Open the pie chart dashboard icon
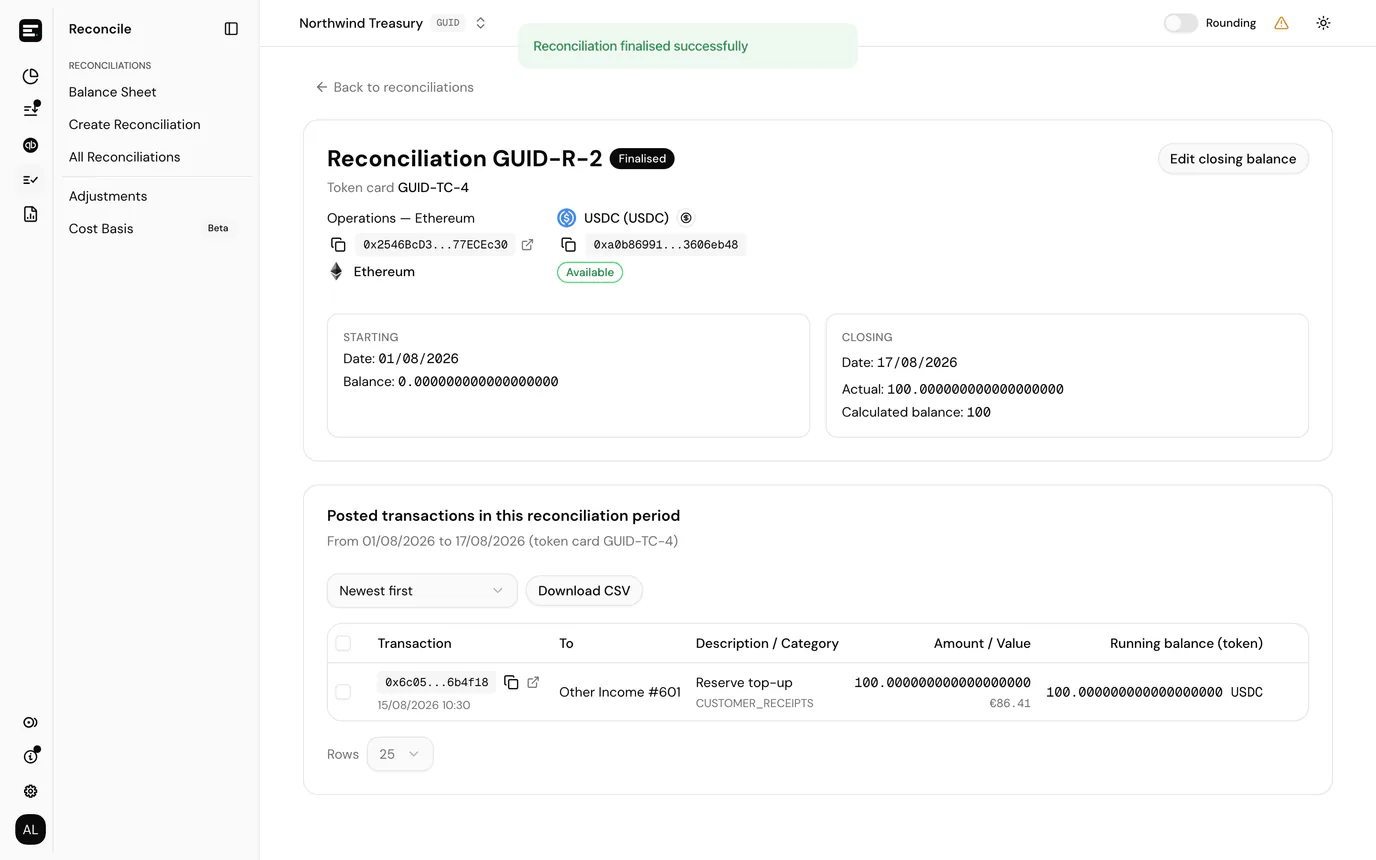 [31, 76]
